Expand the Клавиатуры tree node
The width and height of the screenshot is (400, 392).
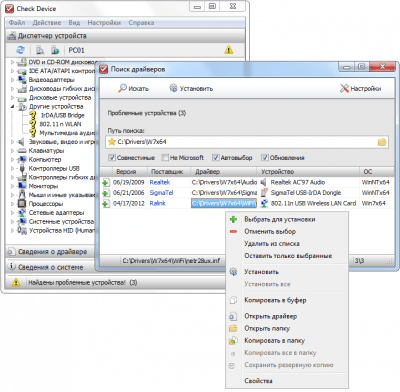click(12, 151)
